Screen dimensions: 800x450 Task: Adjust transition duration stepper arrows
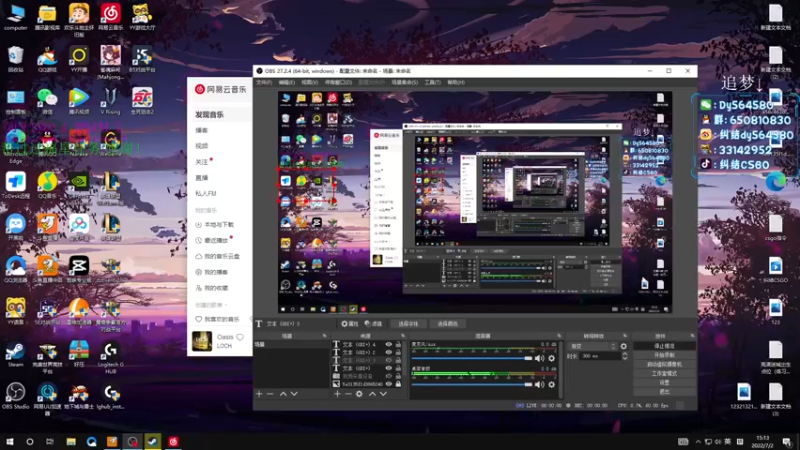click(624, 356)
